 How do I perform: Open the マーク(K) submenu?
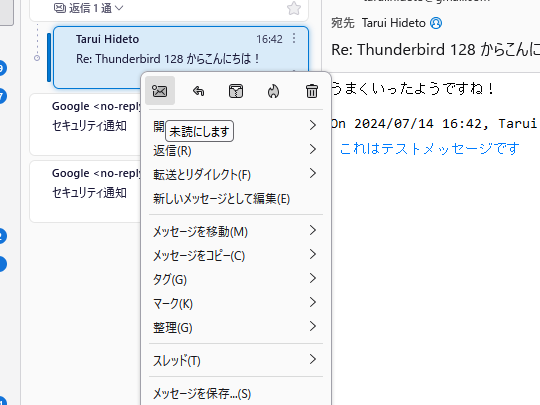pos(236,303)
